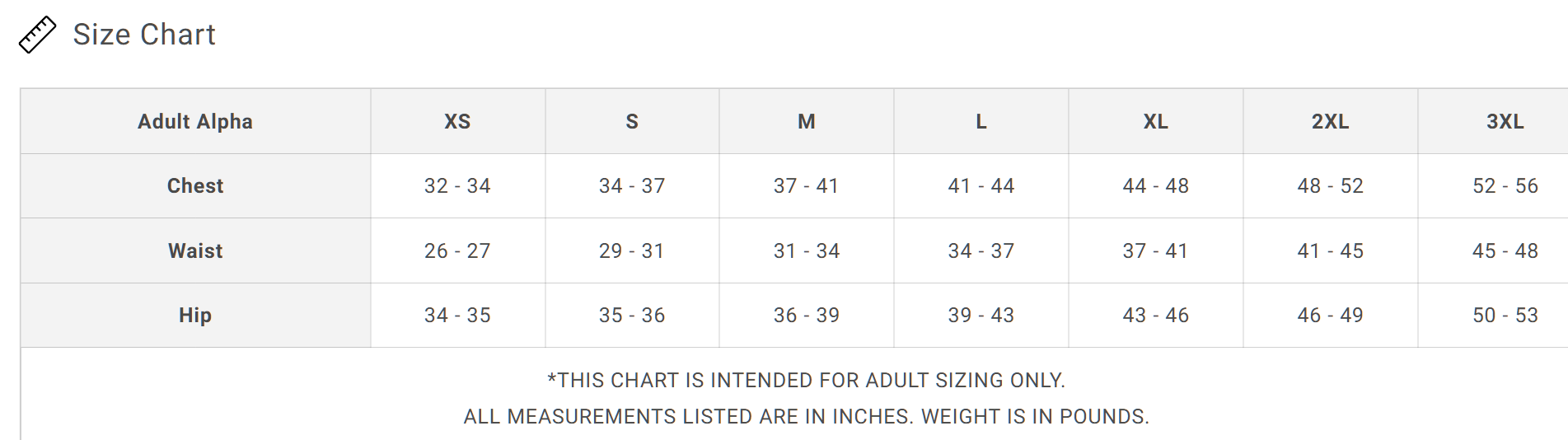Image resolution: width=1568 pixels, height=440 pixels.
Task: Select the Chest row label
Action: pyautogui.click(x=195, y=186)
